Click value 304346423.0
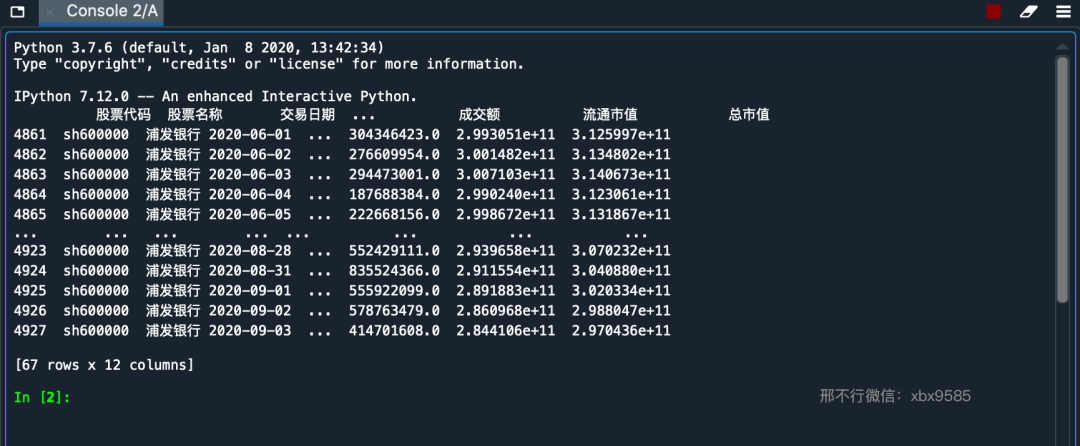The height and width of the screenshot is (446, 1080). pyautogui.click(x=395, y=135)
